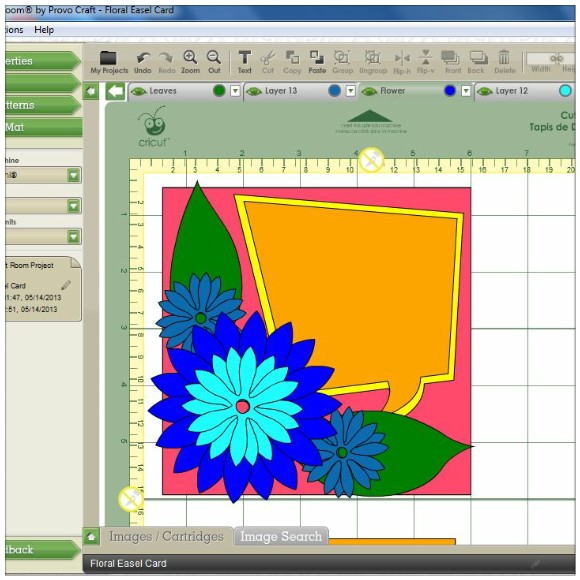The image size is (580, 580).
Task: Click the pencil edit icon in project card
Action: coord(66,285)
